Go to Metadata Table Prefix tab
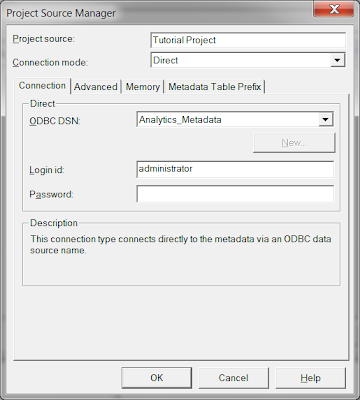Image resolution: width=360 pixels, height=400 pixels. click(x=214, y=87)
